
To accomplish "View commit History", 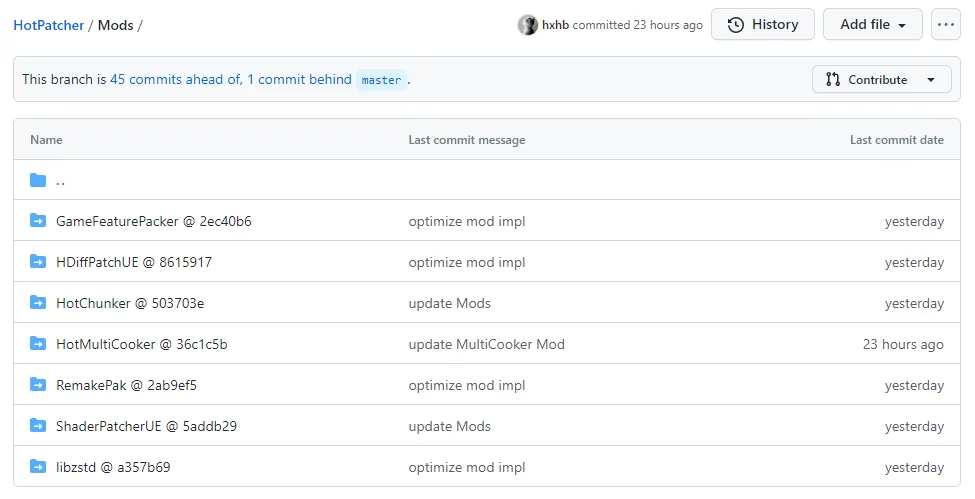I will 763,25.
